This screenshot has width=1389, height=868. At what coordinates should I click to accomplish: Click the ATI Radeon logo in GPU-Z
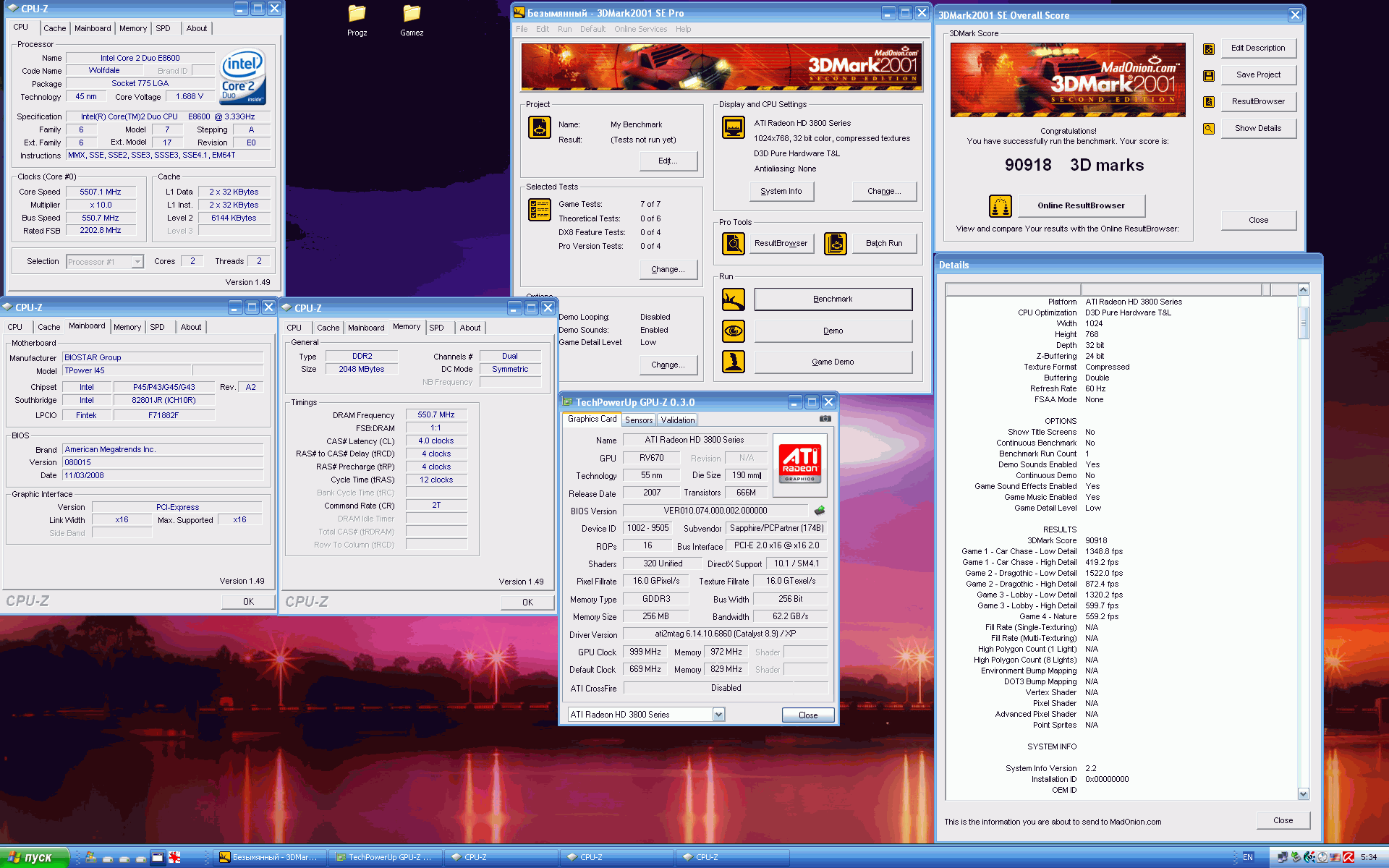(x=800, y=464)
